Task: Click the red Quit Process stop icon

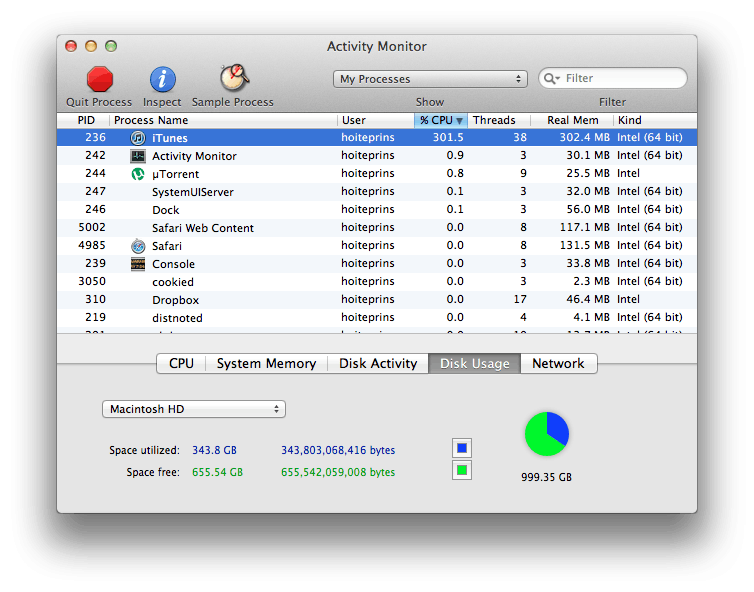Action: coord(100,79)
